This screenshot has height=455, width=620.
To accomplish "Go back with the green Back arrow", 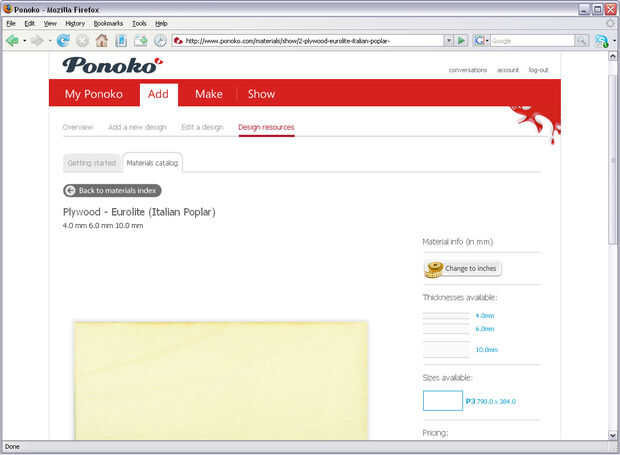I will 13,40.
